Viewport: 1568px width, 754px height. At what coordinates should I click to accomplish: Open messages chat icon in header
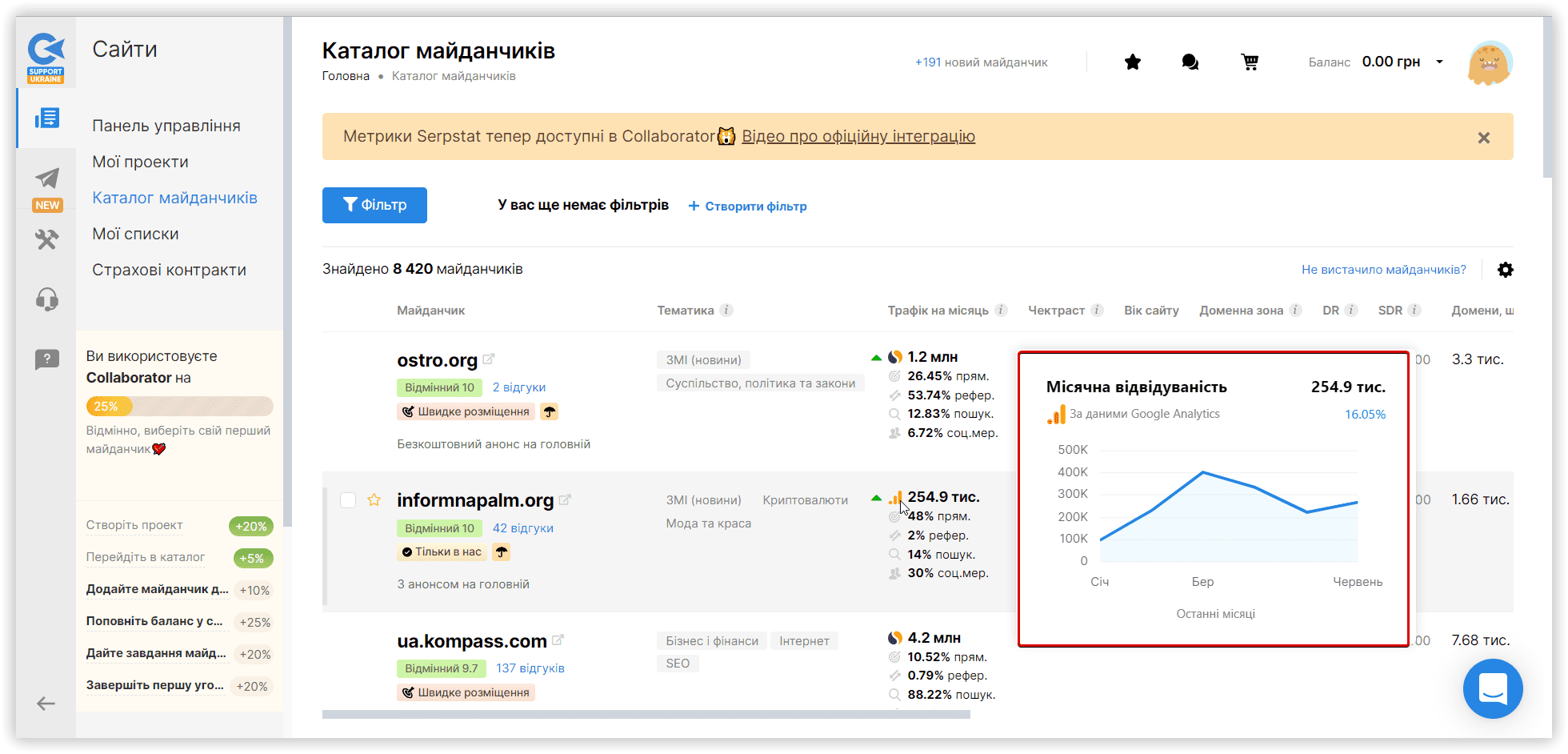point(1190,62)
